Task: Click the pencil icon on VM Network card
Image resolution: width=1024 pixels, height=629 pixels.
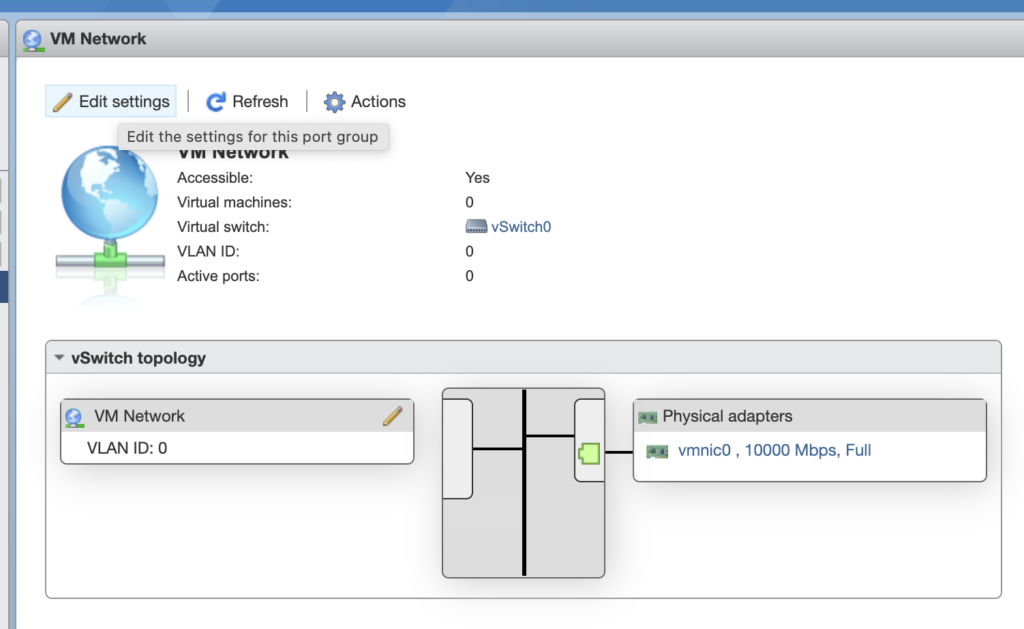Action: tap(392, 416)
